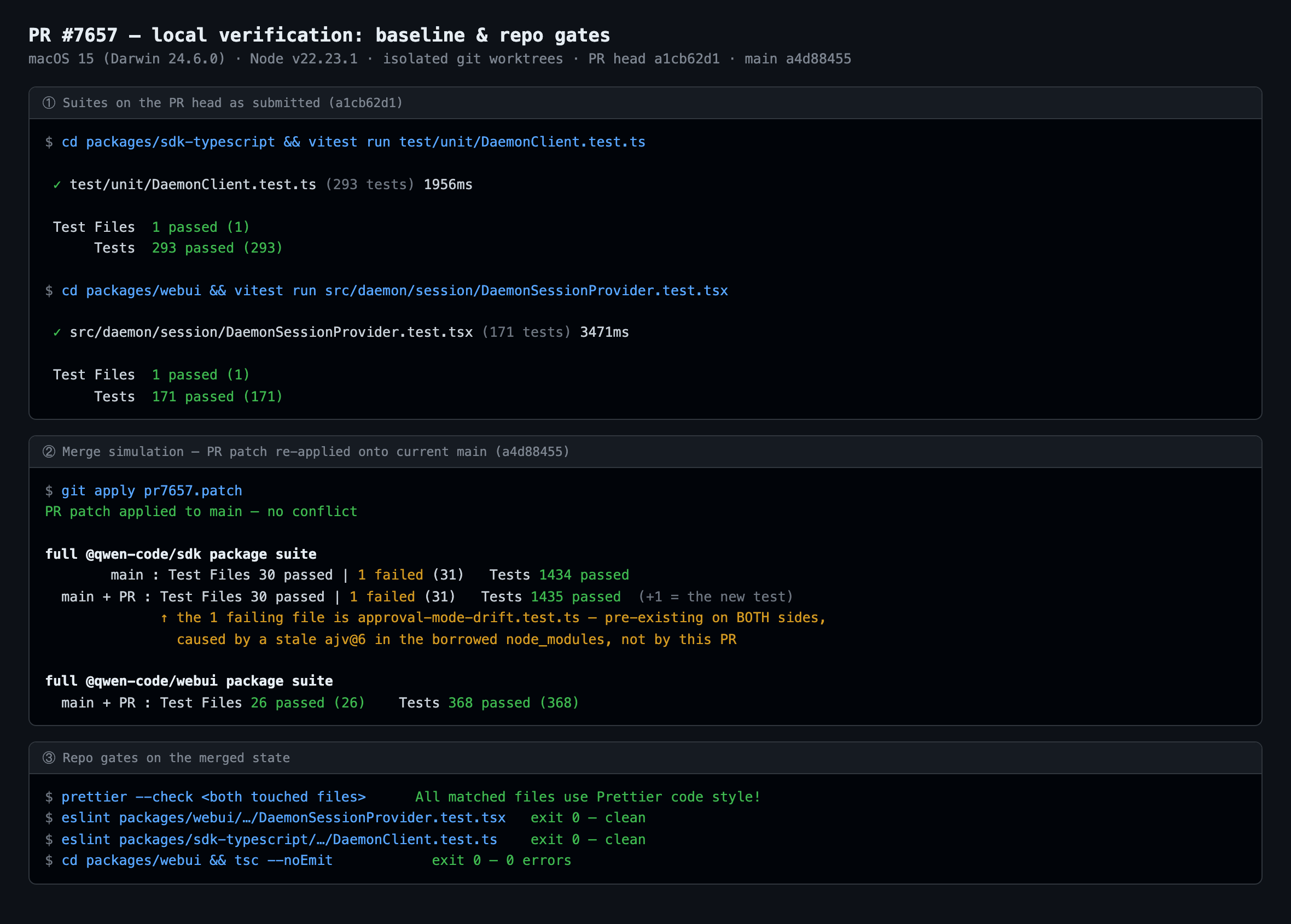Click "exit 0 — clean" on the DaemonSessionProvider eslint row
The height and width of the screenshot is (924, 1291).
pos(588,818)
